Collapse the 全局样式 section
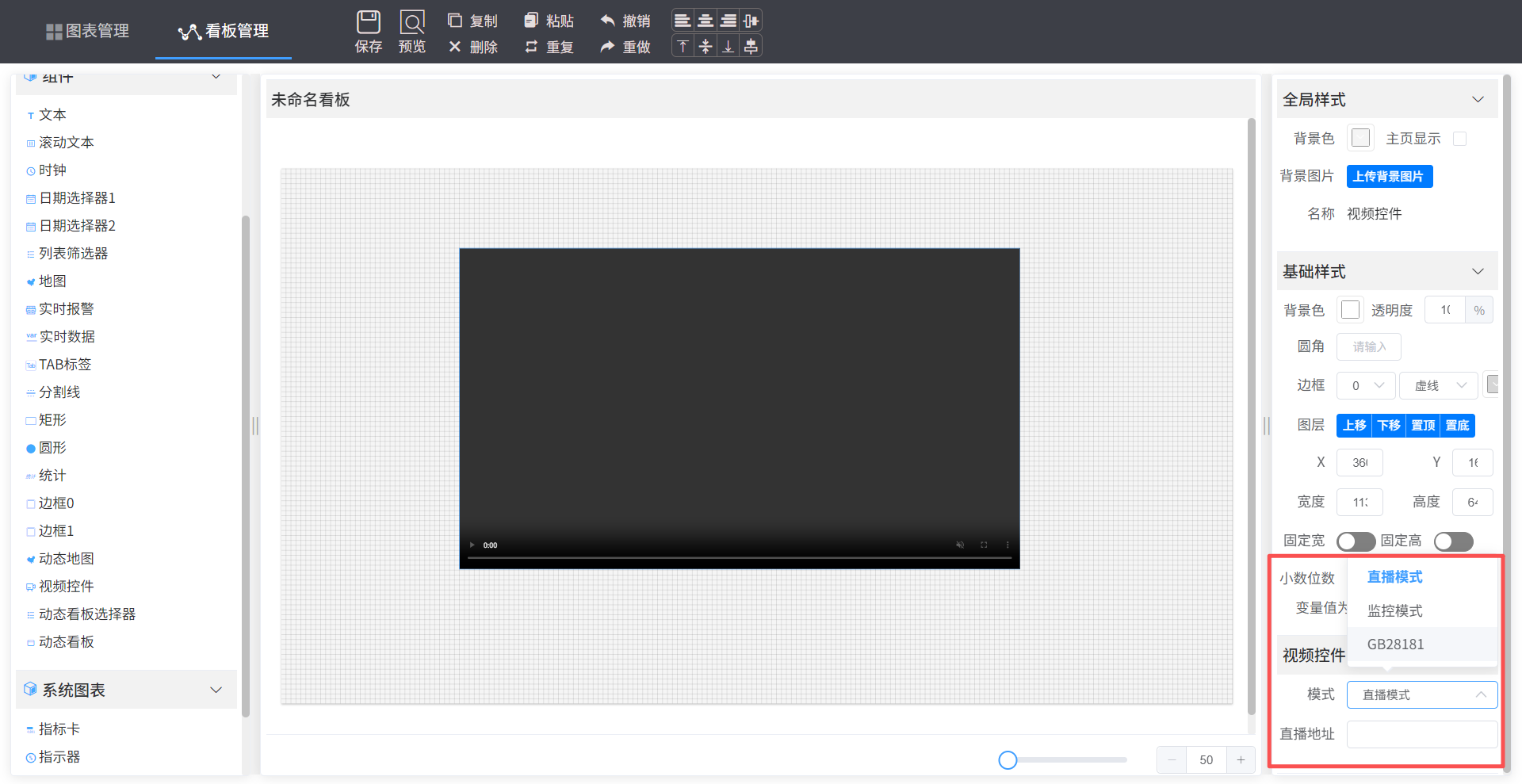This screenshot has height=784, width=1522. (x=1478, y=100)
